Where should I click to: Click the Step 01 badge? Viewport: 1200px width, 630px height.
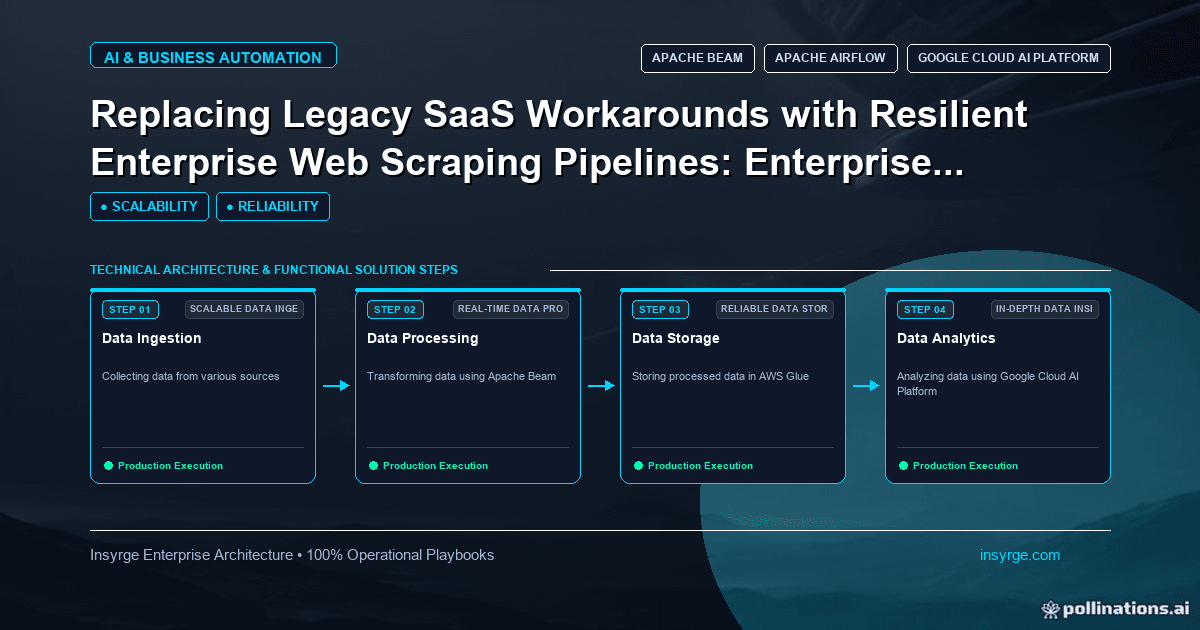click(130, 309)
